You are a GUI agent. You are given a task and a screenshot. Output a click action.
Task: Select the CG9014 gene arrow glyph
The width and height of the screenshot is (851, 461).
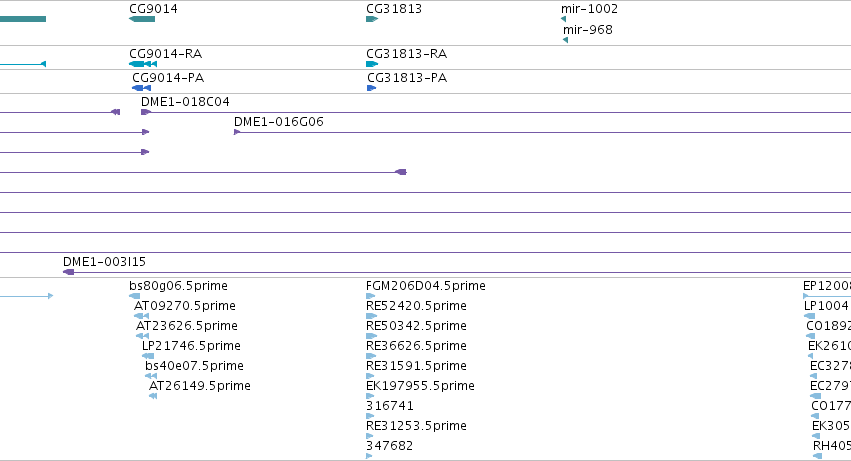click(142, 19)
